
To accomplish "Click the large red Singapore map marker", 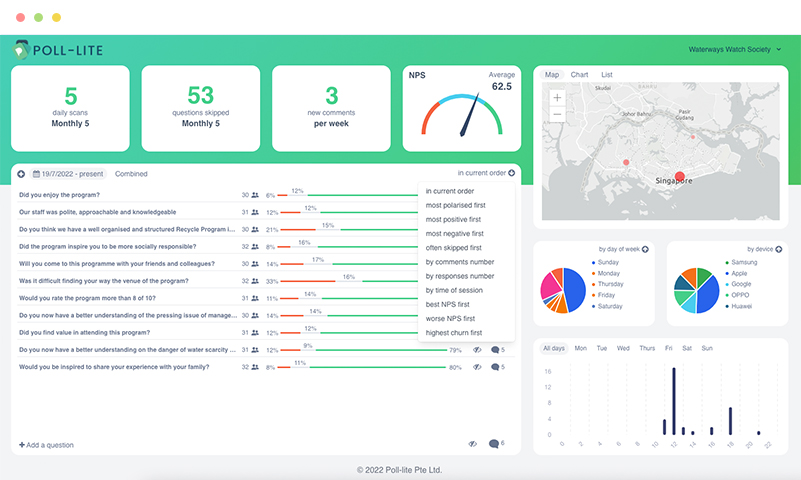I will pyautogui.click(x=679, y=177).
